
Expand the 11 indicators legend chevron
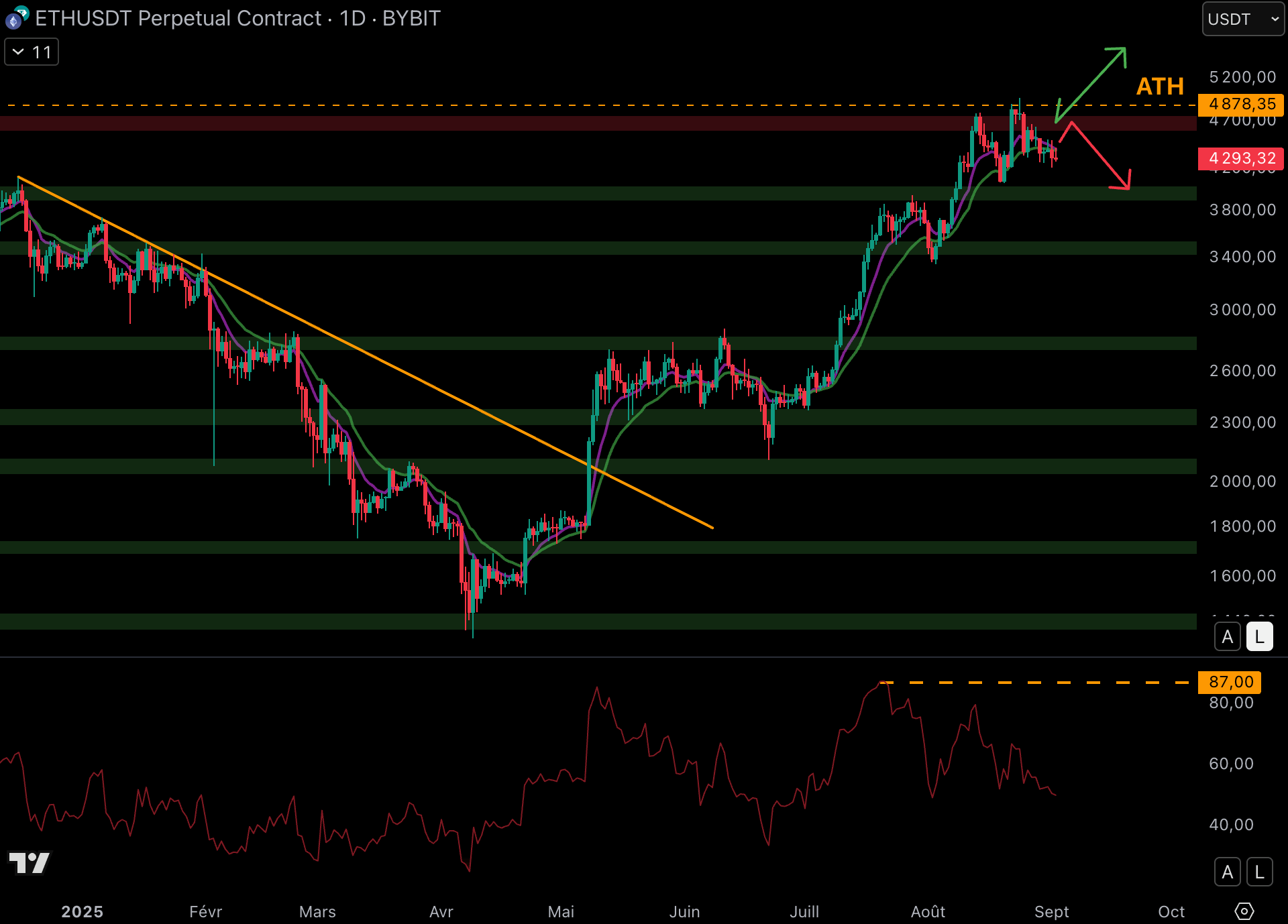coord(19,52)
